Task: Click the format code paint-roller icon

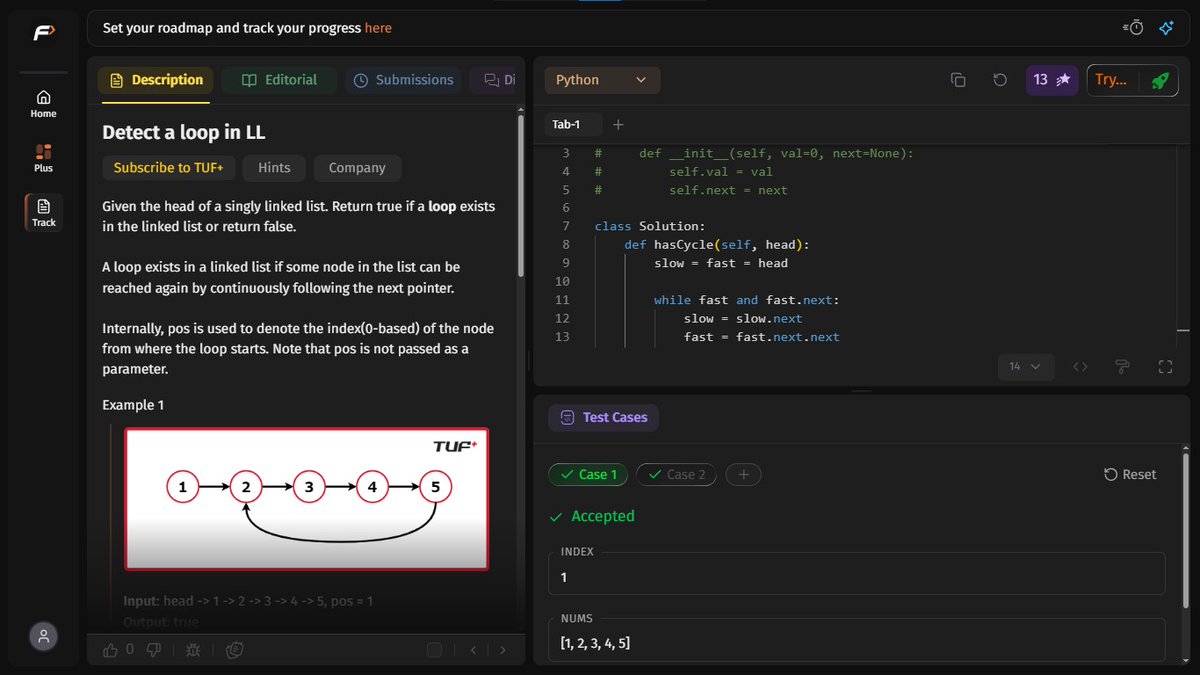Action: coord(1123,367)
